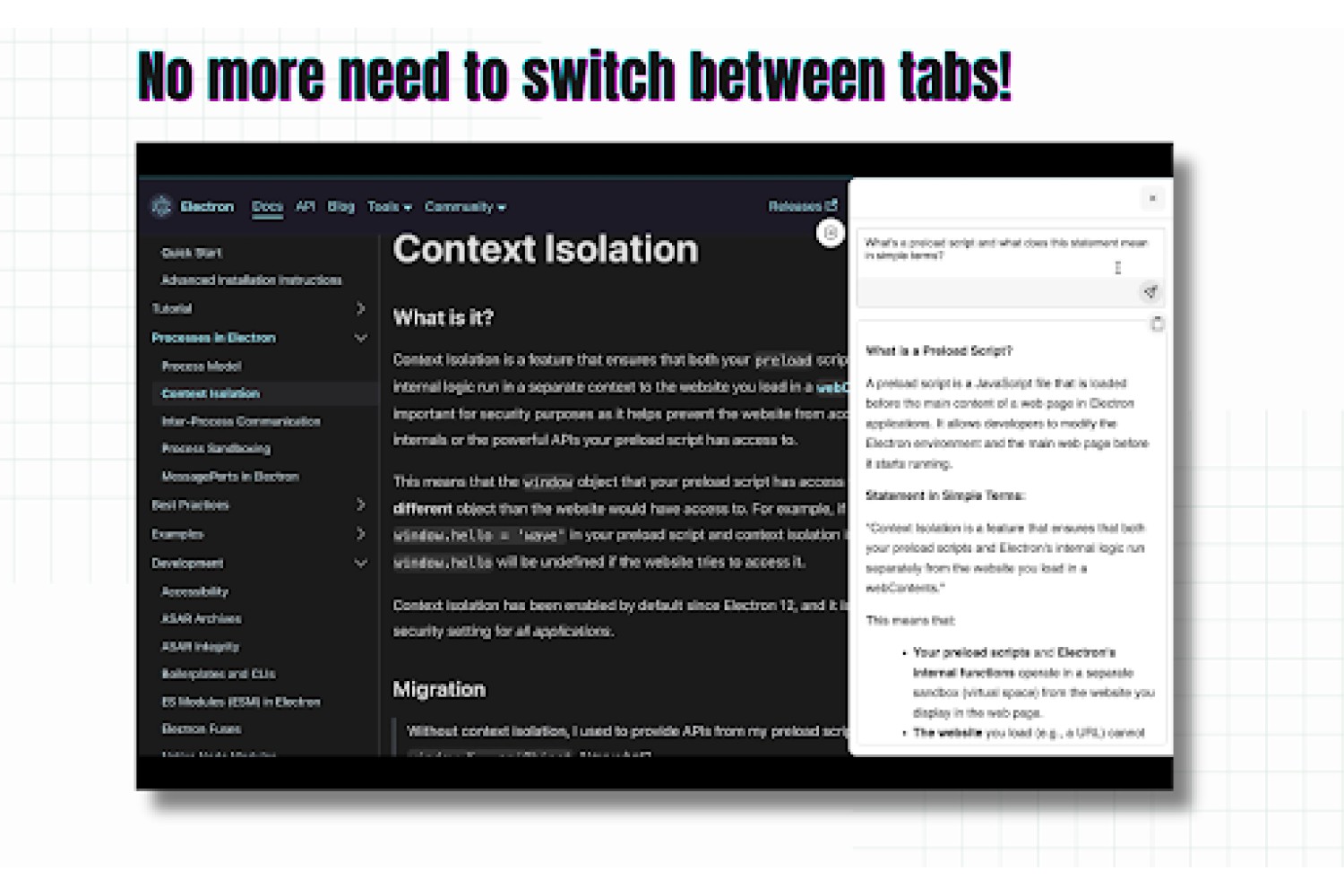This screenshot has height=896, width=1344.
Task: Click the Migration section heading
Action: 439,689
